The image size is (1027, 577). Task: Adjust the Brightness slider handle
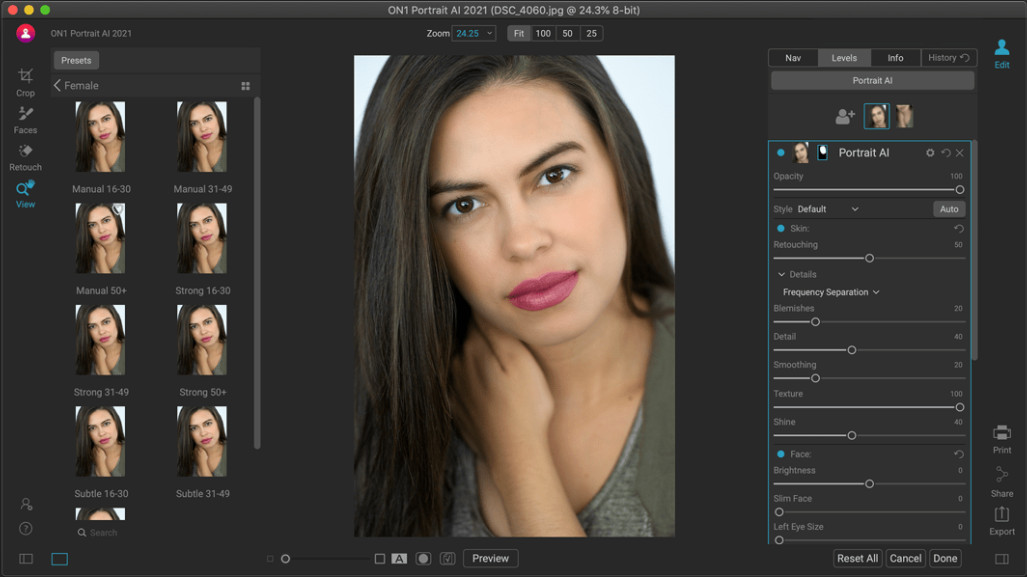coord(869,484)
